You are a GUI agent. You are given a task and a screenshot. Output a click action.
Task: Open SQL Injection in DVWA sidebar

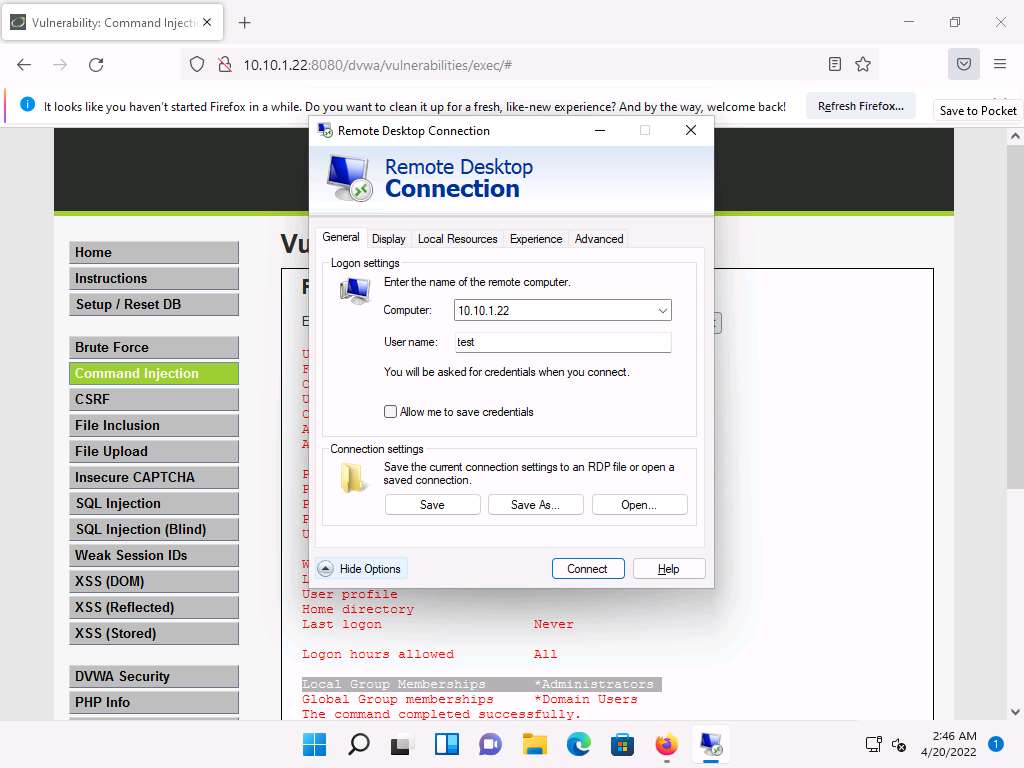coord(154,503)
